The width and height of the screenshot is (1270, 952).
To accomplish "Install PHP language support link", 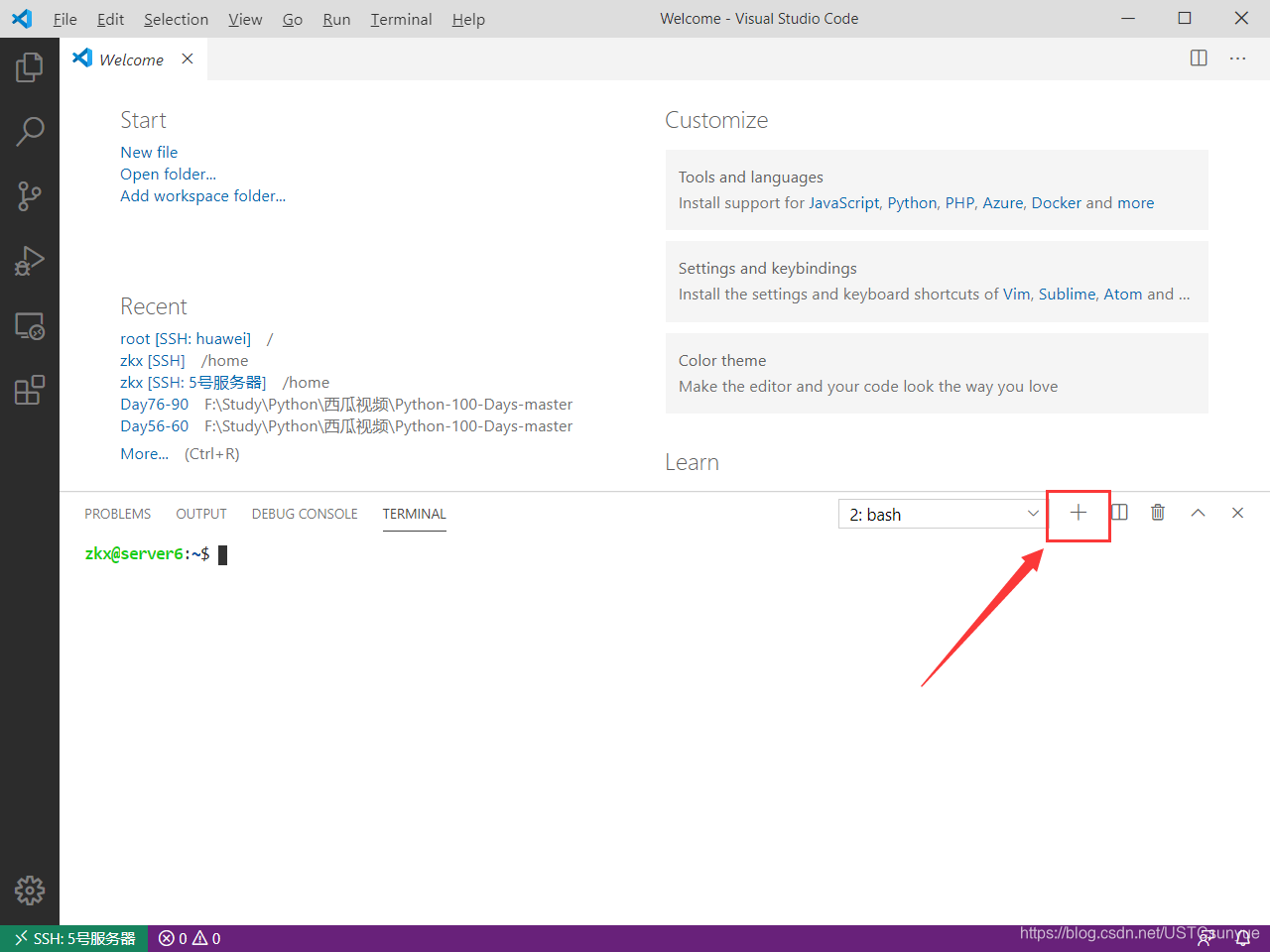I will 959,202.
